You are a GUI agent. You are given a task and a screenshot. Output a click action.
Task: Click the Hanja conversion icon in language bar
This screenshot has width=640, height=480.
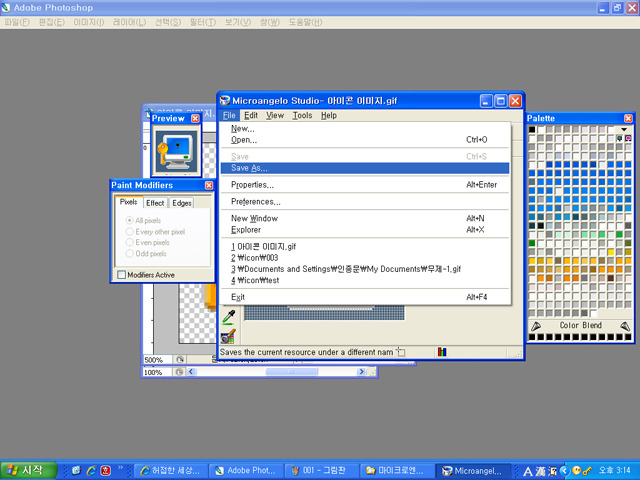coord(540,471)
